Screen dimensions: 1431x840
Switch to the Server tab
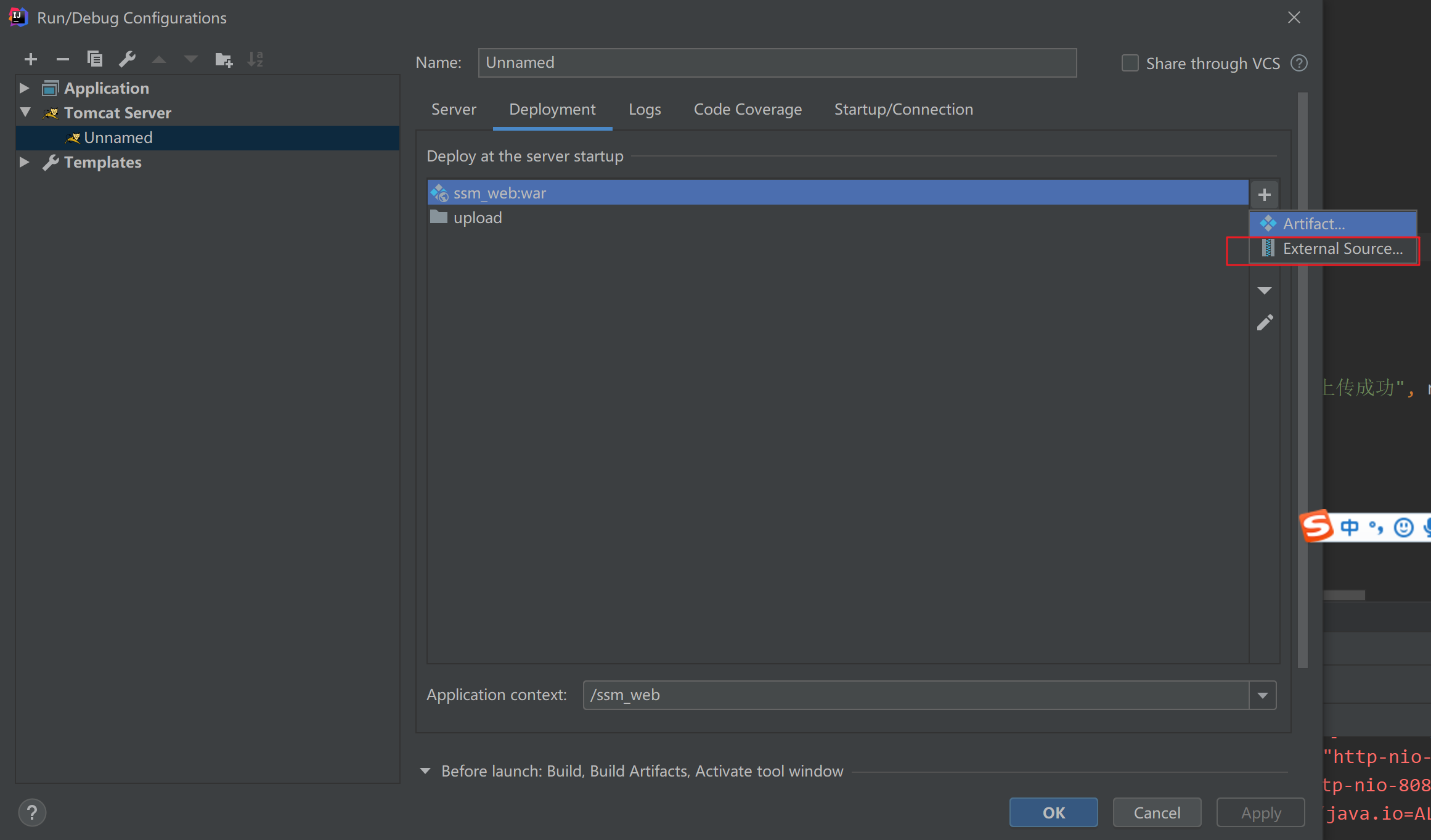coord(454,110)
